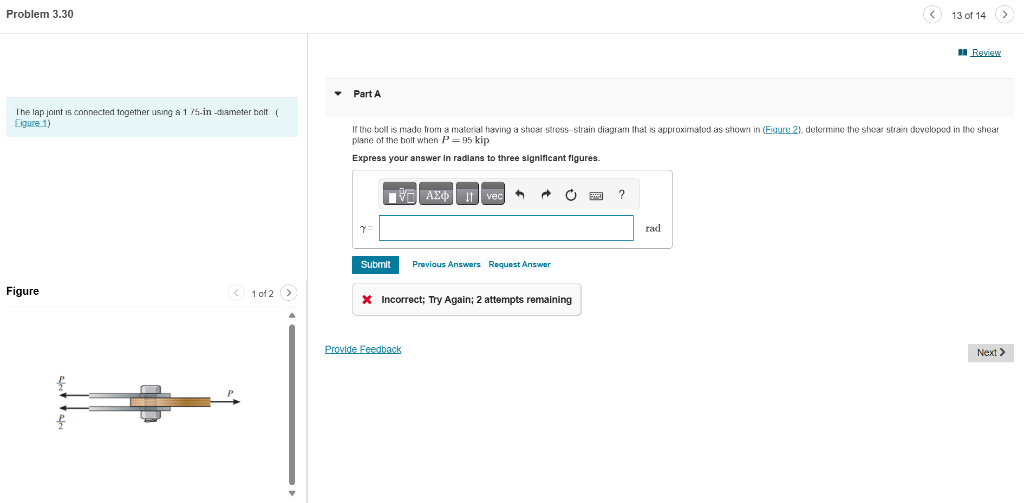Collapse Part A triangle
The width and height of the screenshot is (1024, 503).
pyautogui.click(x=338, y=93)
